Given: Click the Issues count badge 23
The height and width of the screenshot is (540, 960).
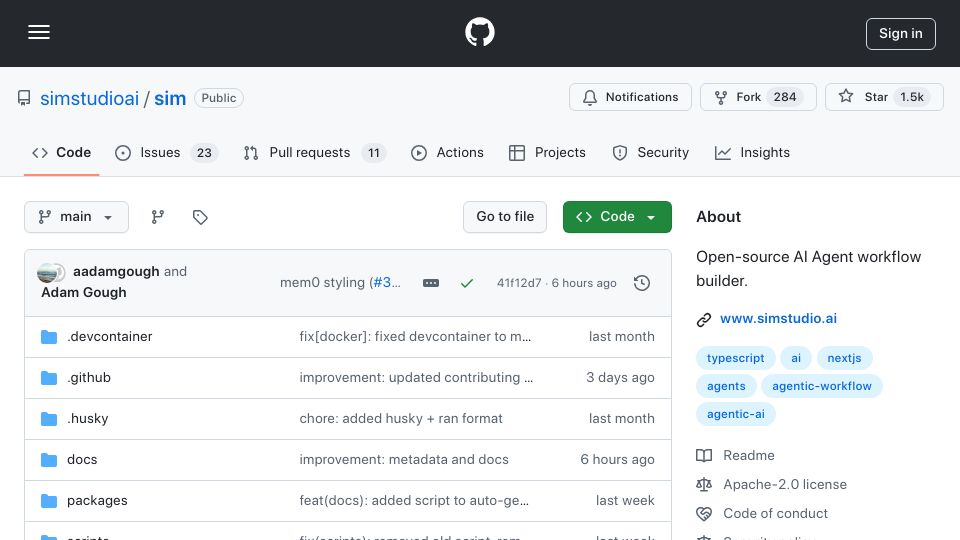Looking at the screenshot, I should pyautogui.click(x=204, y=153).
